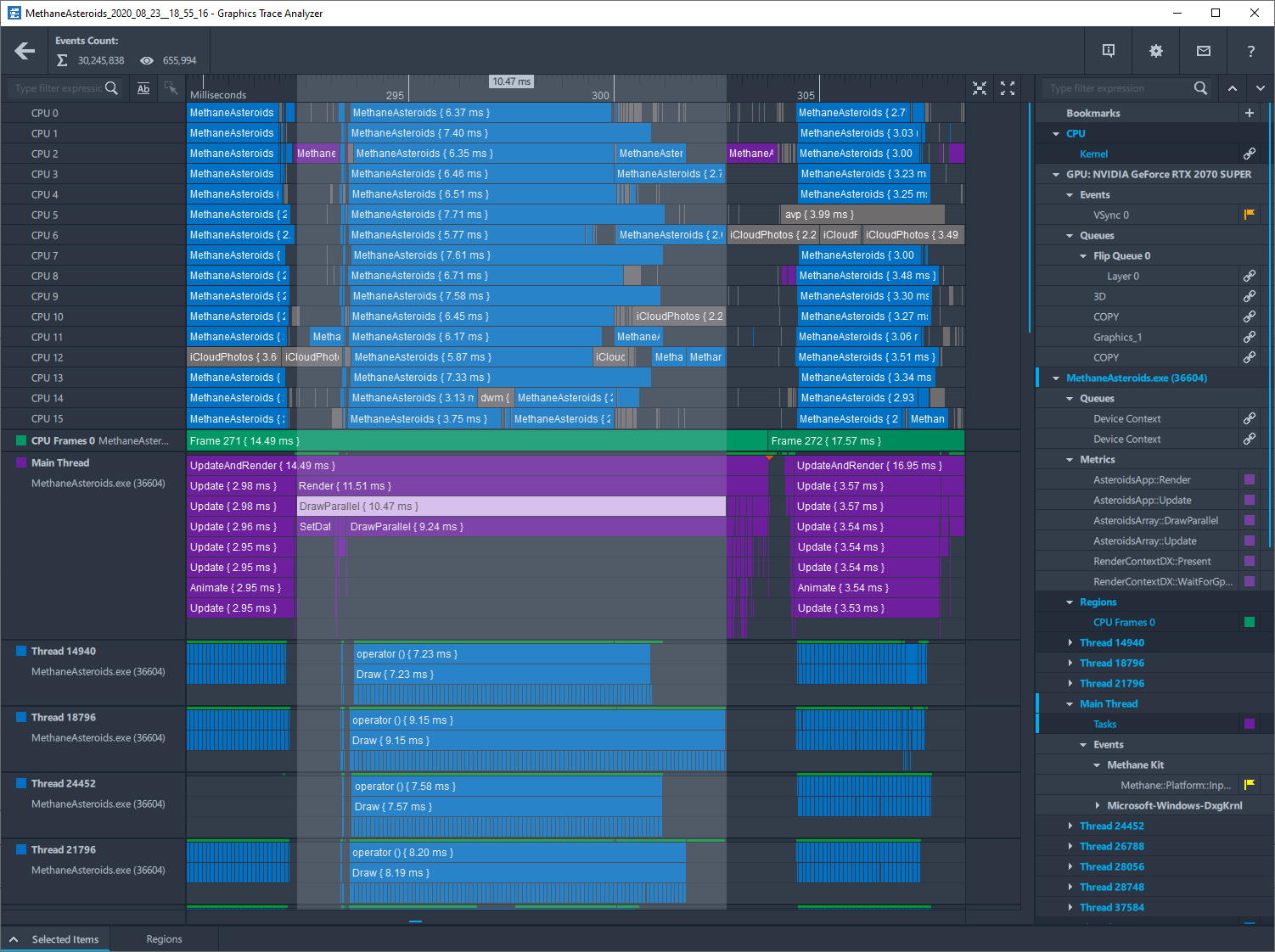Click the orange flag on the VSync 0 row
The height and width of the screenshot is (952, 1275).
coord(1250,215)
